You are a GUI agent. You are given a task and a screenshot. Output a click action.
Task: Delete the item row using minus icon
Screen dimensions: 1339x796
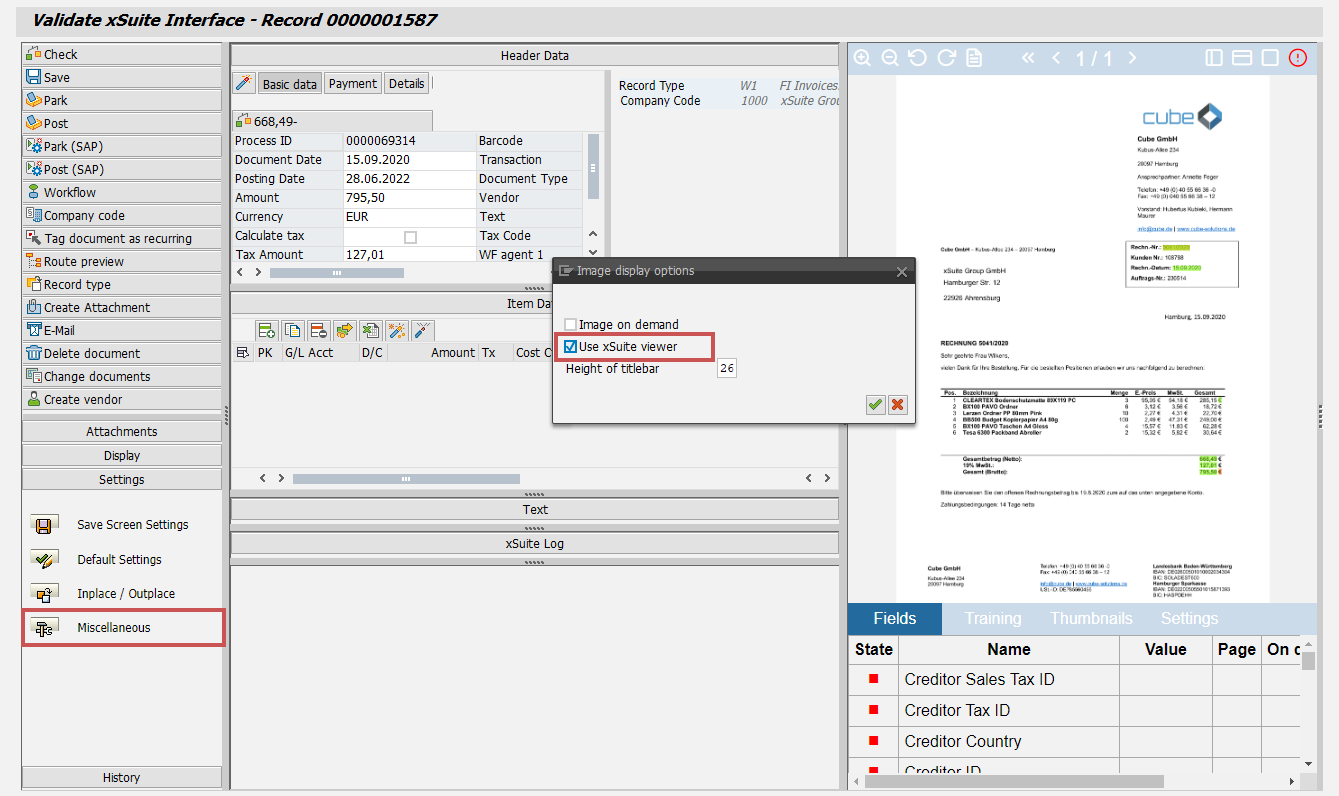tap(318, 330)
